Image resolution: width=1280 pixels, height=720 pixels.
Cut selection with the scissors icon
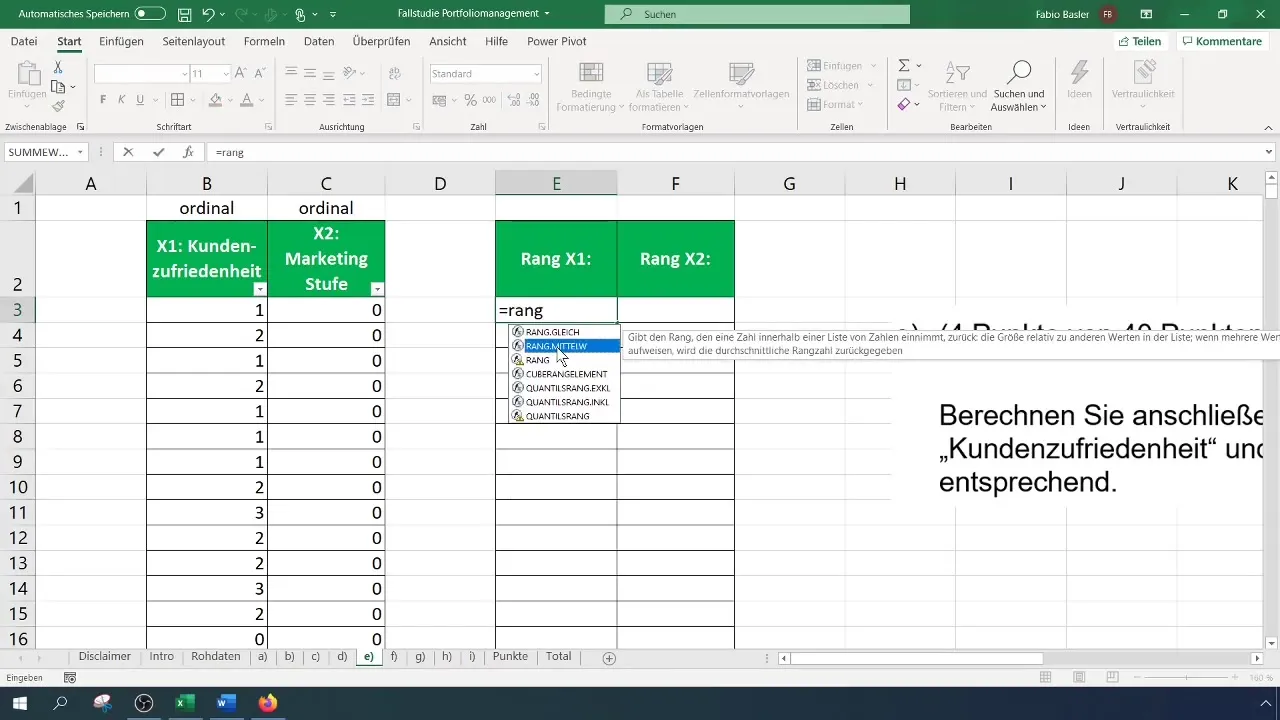[58, 67]
